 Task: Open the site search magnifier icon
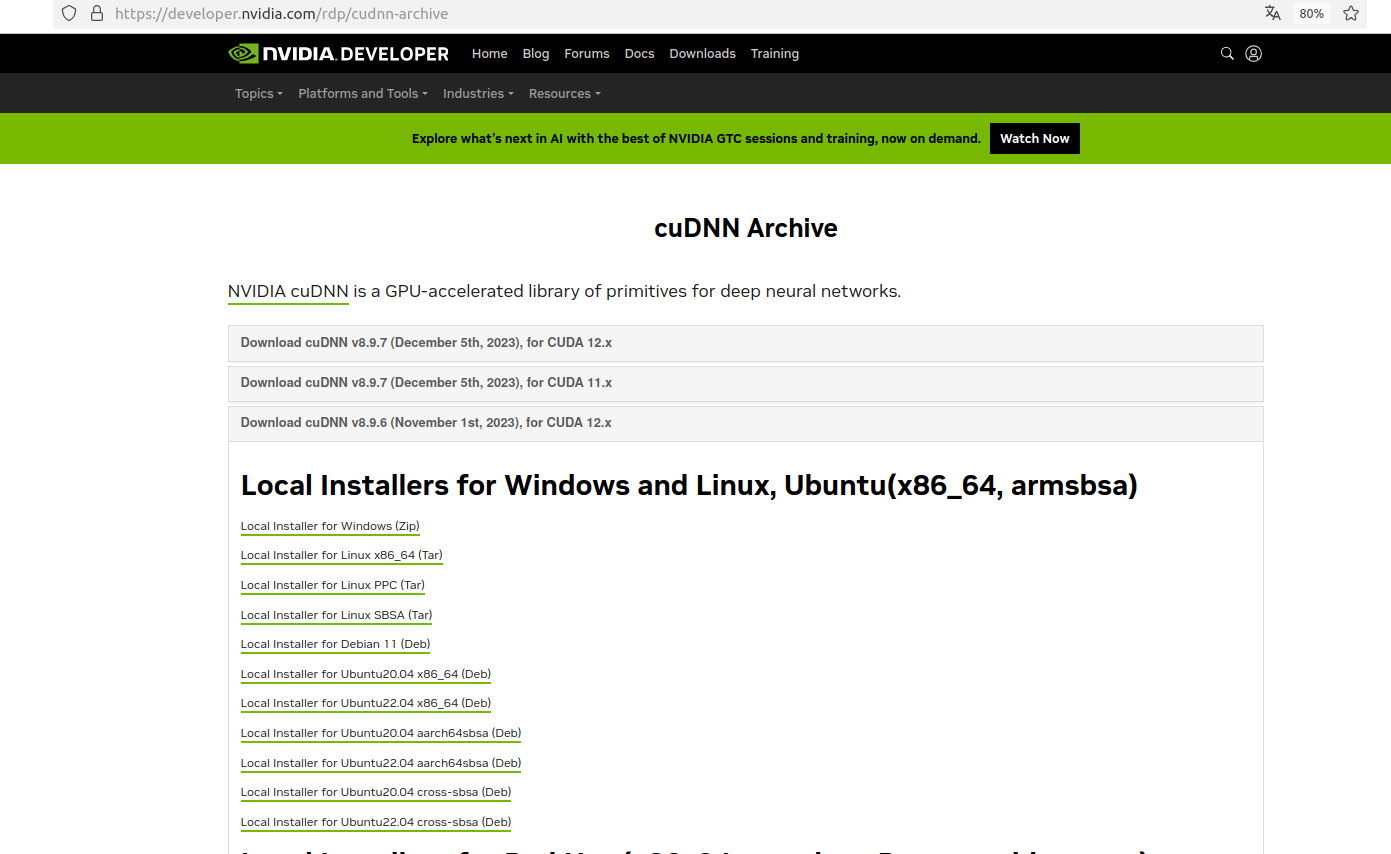pyautogui.click(x=1227, y=54)
